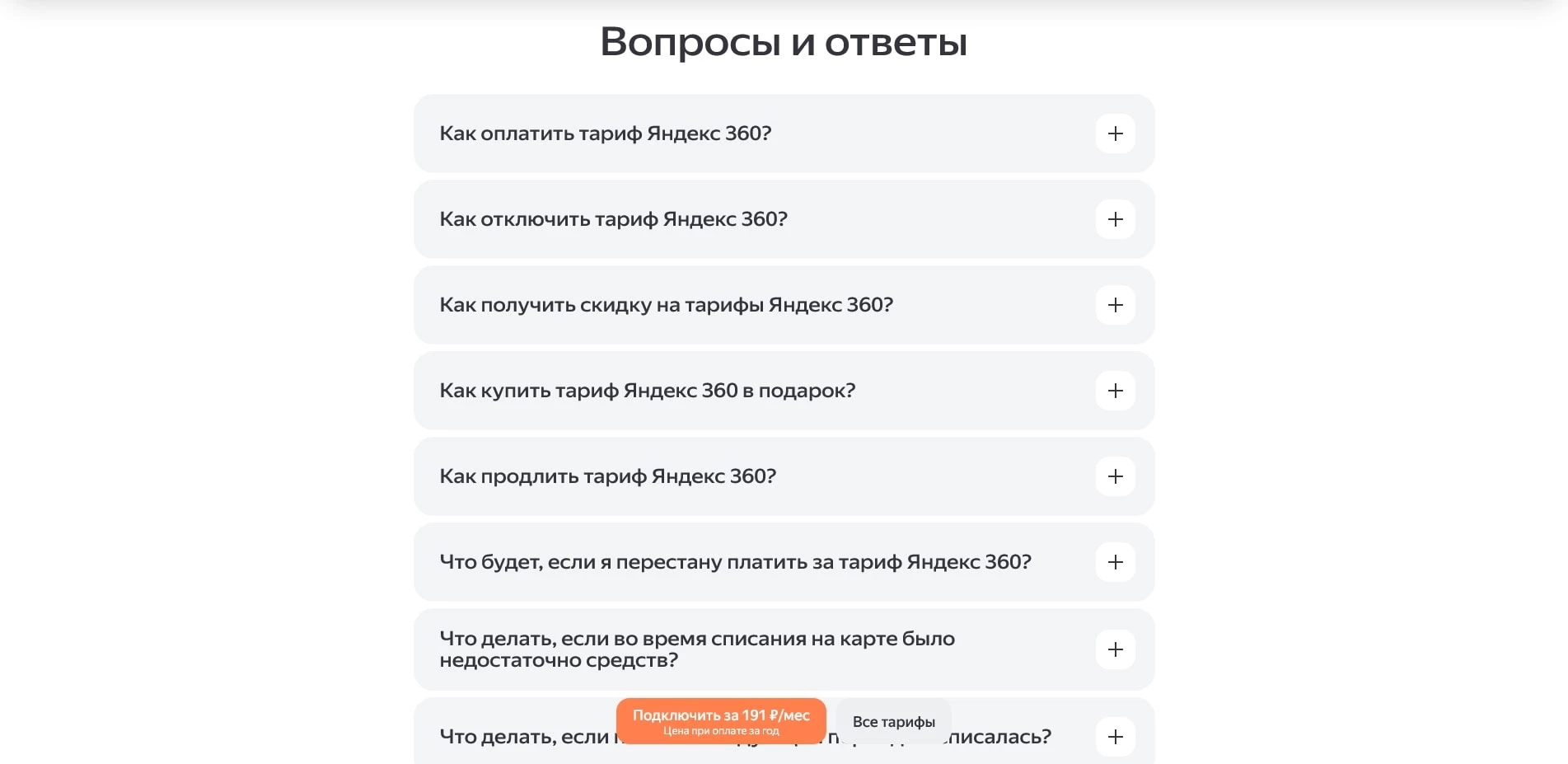Click the plus icon next to gift tariff question
The image size is (1568, 764).
point(1116,391)
